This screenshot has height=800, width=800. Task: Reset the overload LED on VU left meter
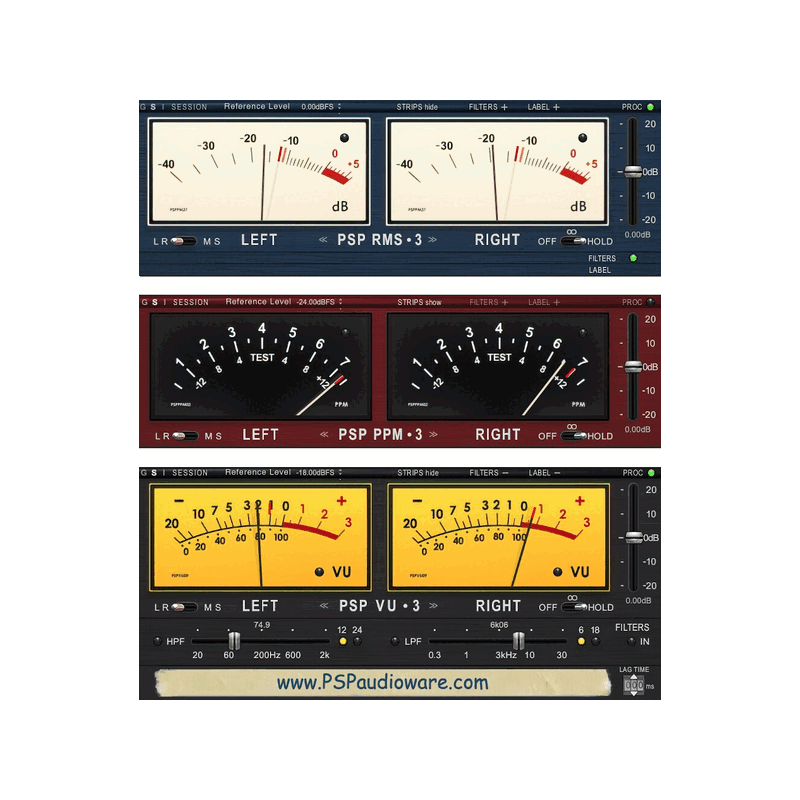pos(319,572)
